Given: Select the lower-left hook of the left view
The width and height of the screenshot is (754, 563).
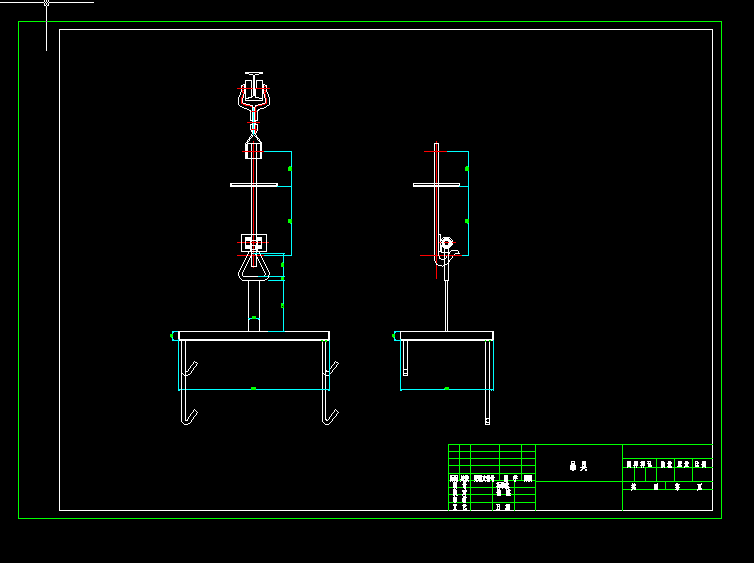Looking at the screenshot, I should [x=189, y=416].
